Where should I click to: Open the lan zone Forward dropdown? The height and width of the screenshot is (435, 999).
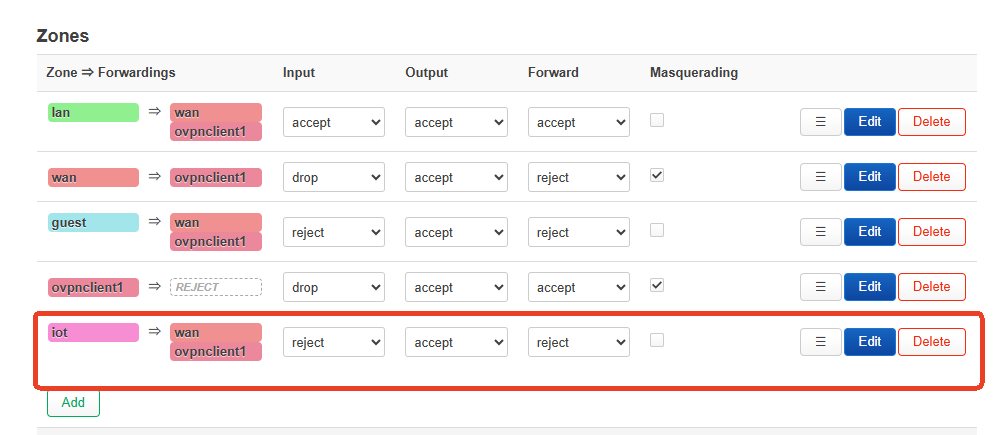coord(579,122)
